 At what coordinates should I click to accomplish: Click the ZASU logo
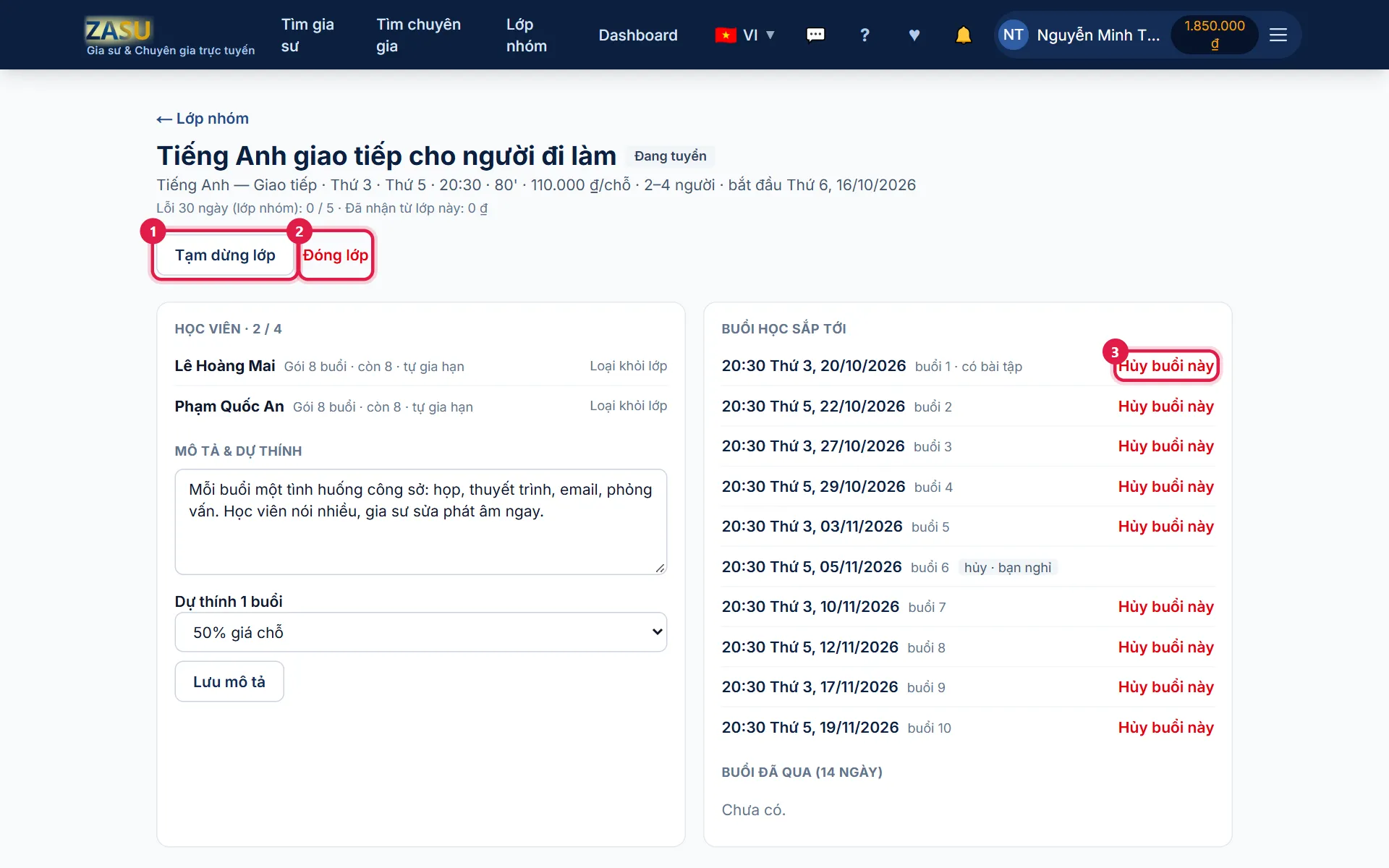point(118,30)
